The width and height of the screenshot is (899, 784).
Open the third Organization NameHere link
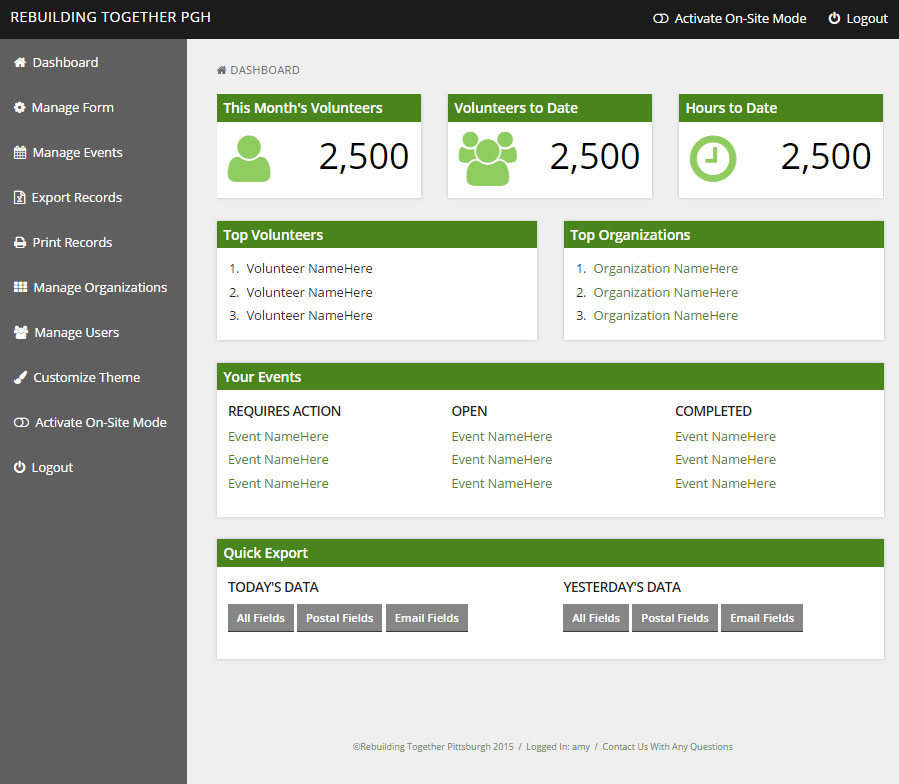tap(666, 315)
